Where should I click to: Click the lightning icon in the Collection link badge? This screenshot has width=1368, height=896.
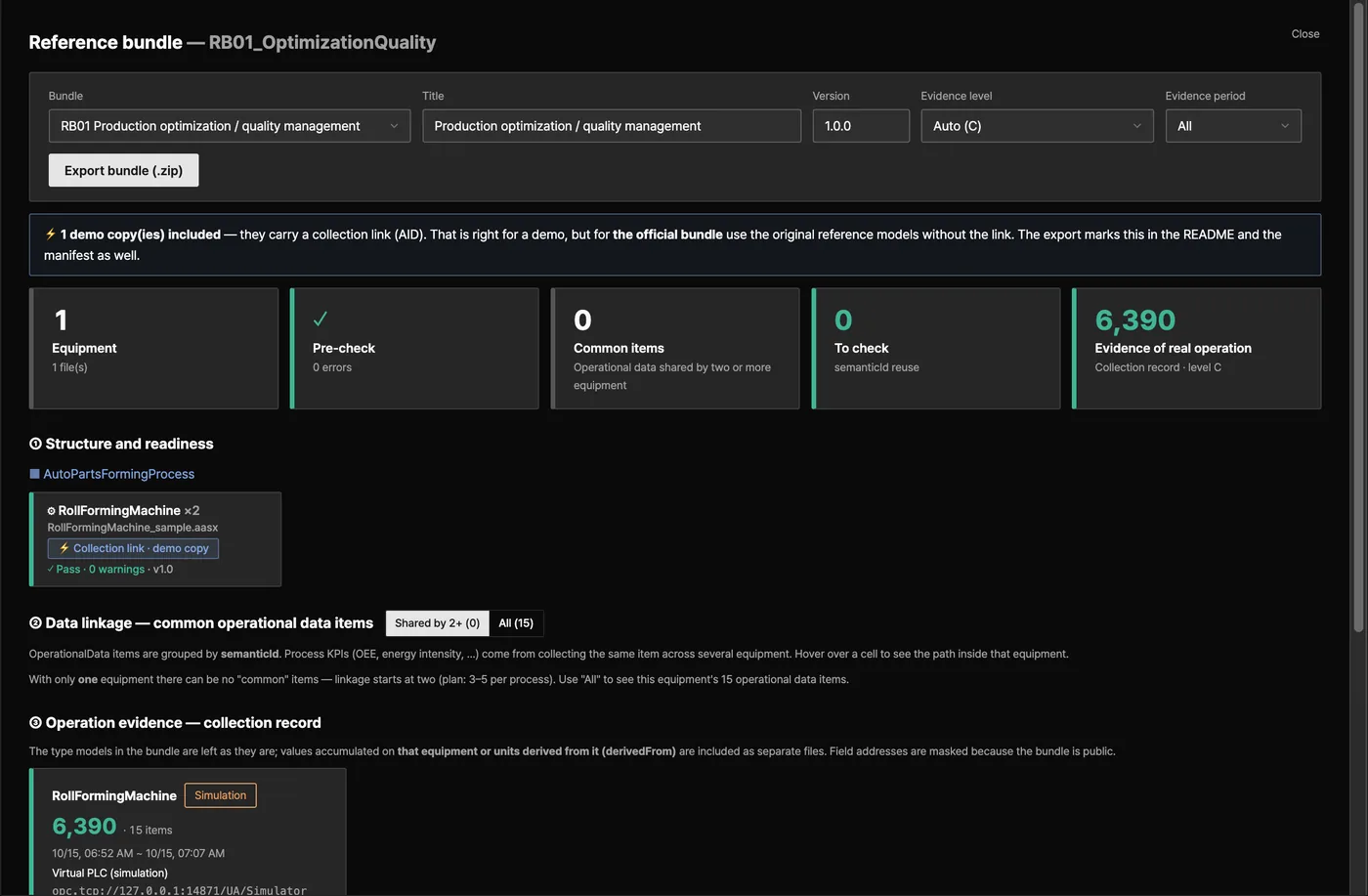pyautogui.click(x=64, y=548)
